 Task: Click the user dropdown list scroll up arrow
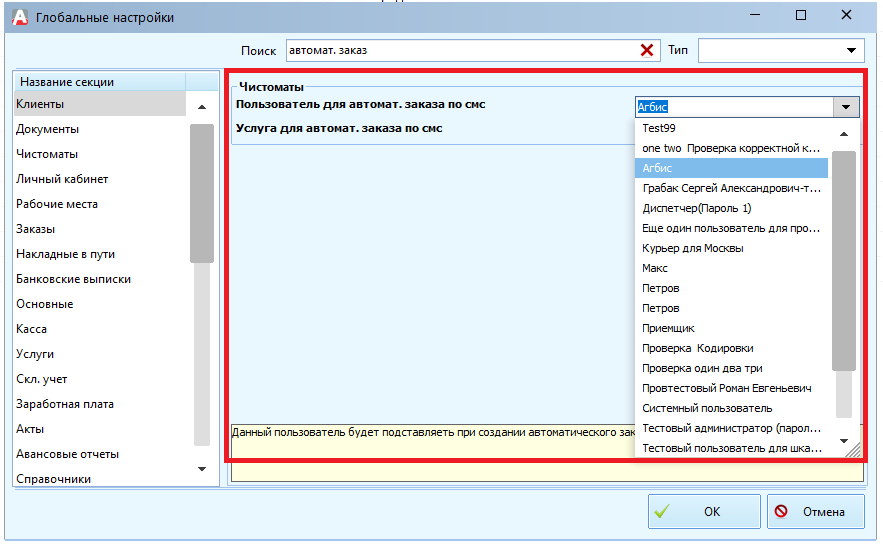pyautogui.click(x=844, y=134)
